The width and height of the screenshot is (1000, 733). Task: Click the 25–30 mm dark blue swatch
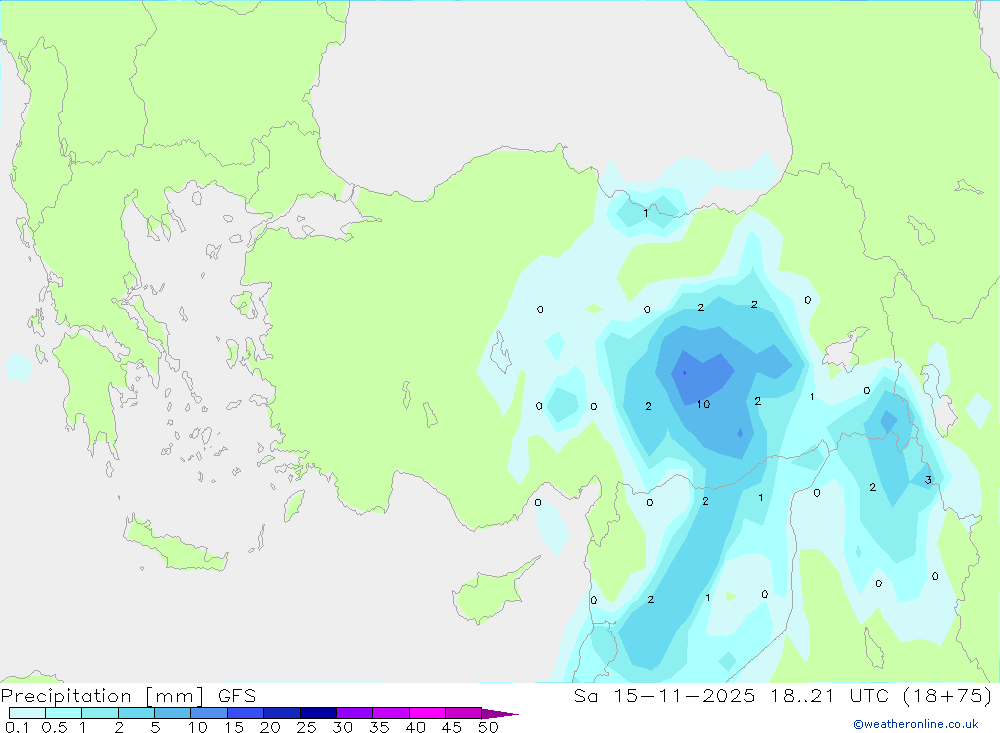(318, 713)
